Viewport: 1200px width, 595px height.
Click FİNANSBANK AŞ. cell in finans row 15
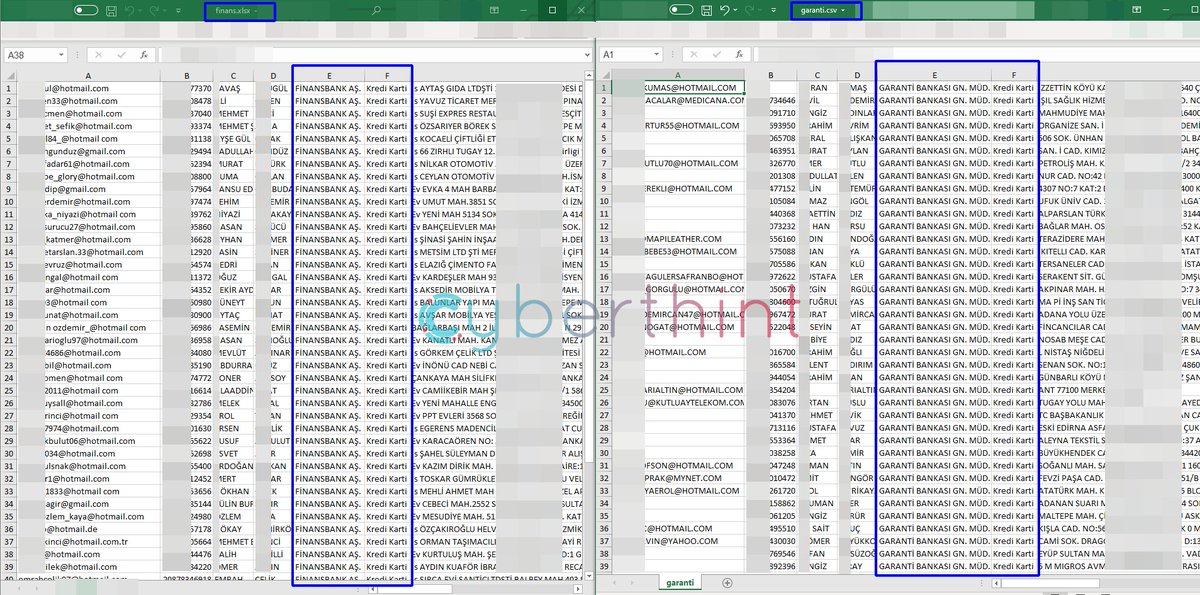tap(329, 264)
